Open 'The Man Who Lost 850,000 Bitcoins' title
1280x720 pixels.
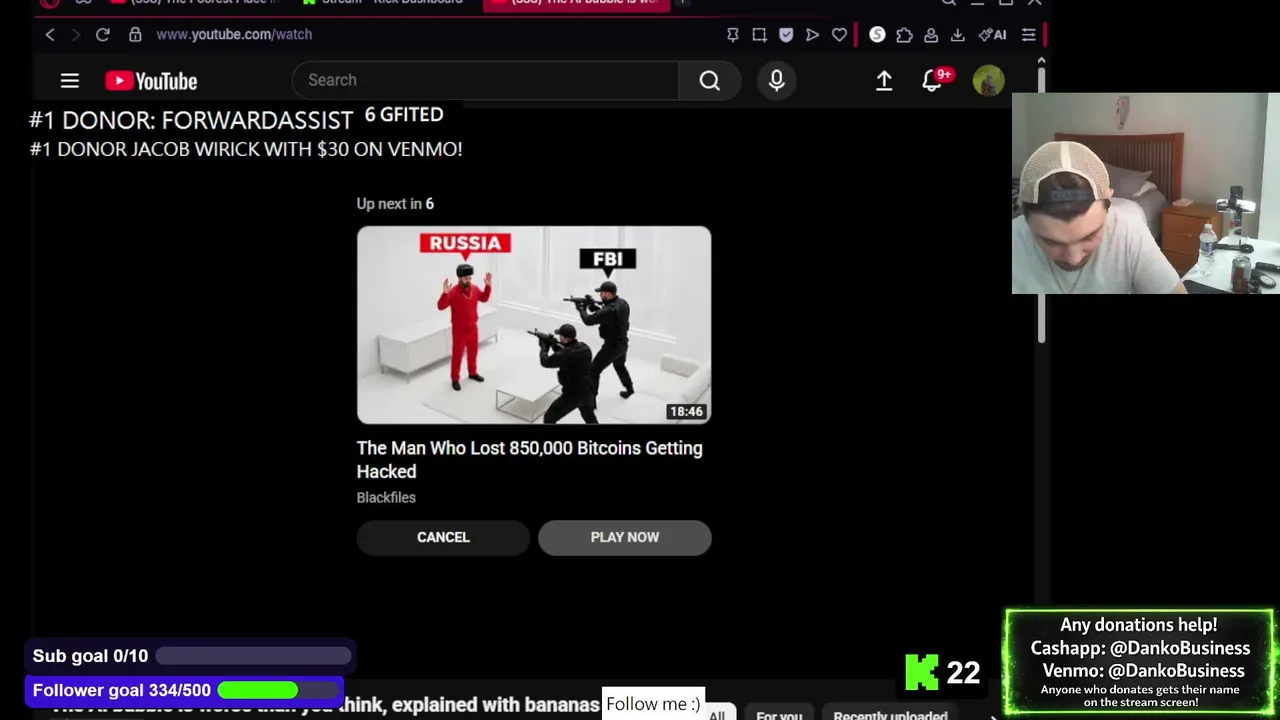[x=530, y=460]
